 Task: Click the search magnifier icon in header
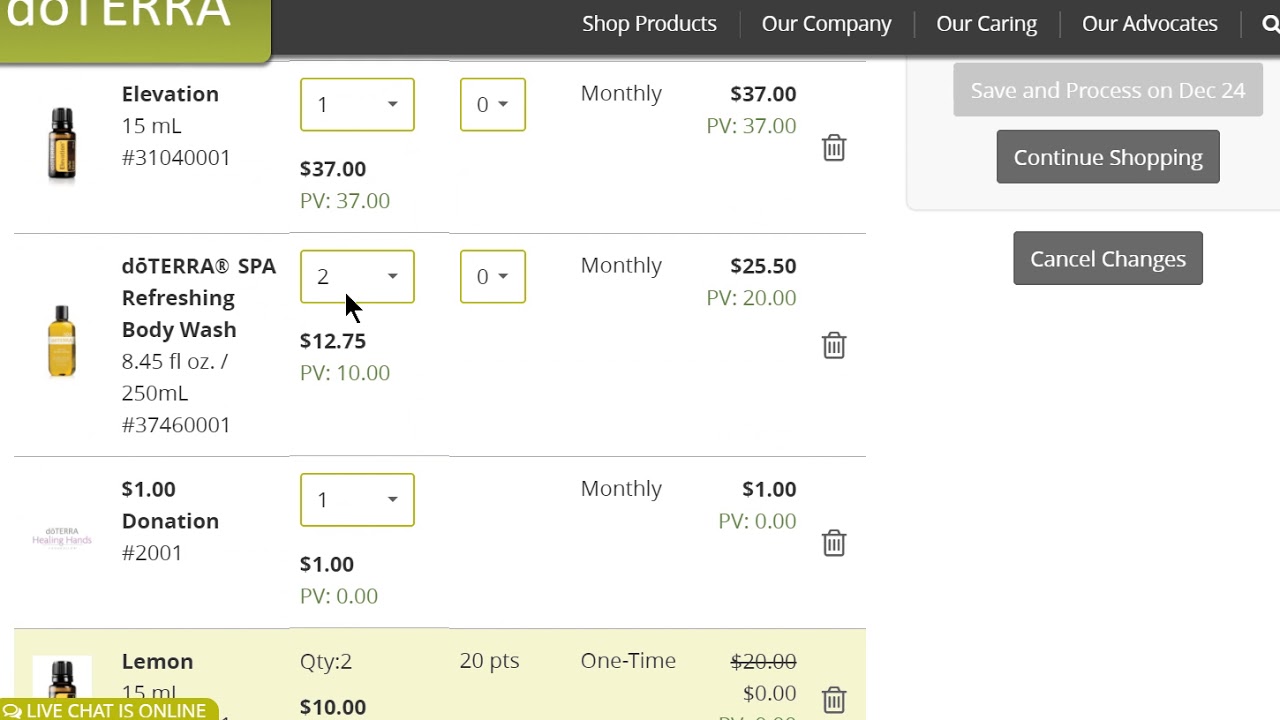(1270, 24)
